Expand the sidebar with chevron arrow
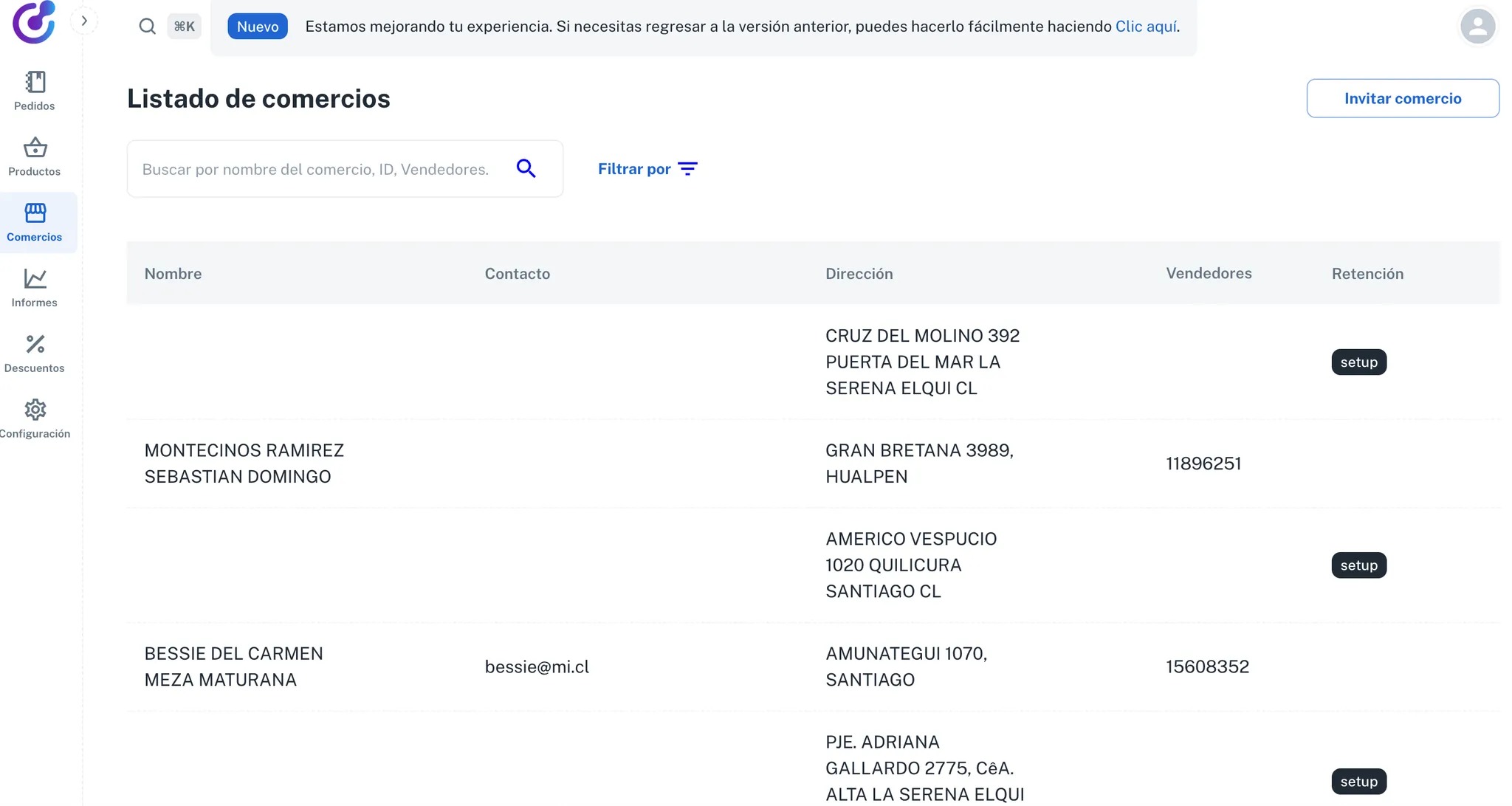1512x806 pixels. pos(84,21)
